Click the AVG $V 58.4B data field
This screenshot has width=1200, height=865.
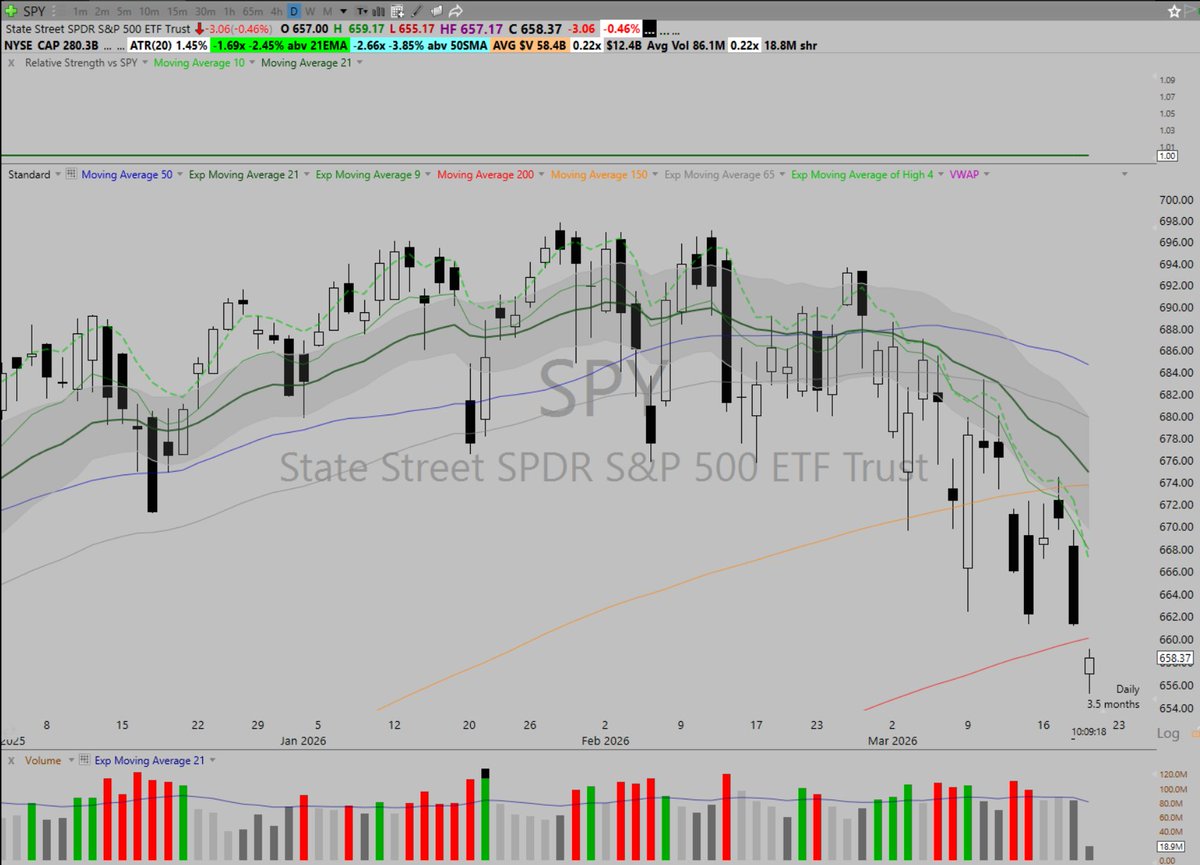coord(528,46)
